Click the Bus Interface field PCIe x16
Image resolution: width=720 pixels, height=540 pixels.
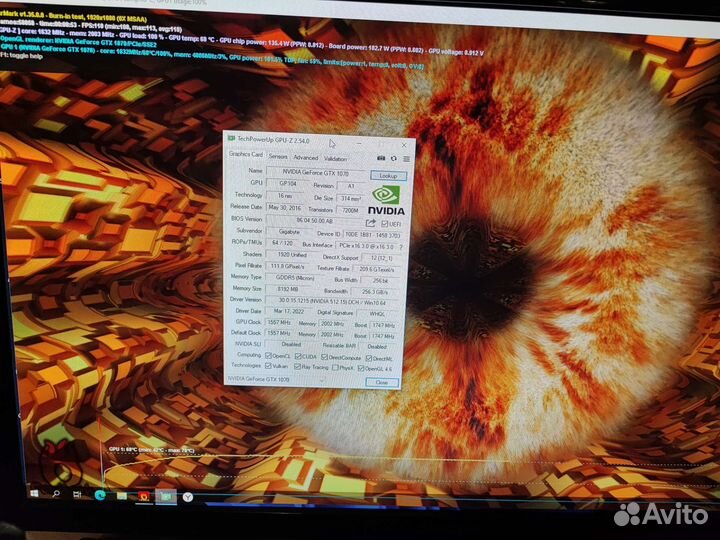(x=366, y=246)
